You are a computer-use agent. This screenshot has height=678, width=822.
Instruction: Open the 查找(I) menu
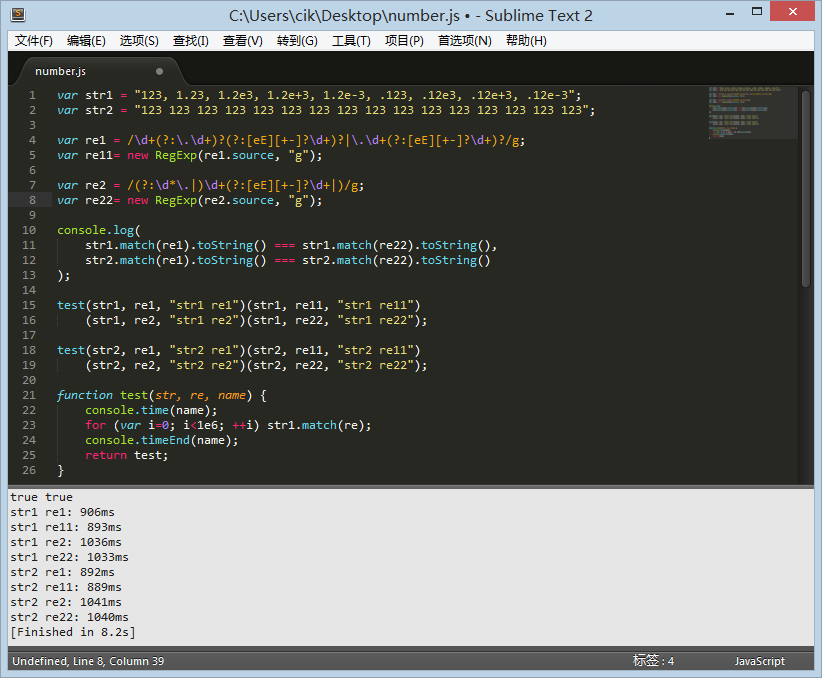191,41
